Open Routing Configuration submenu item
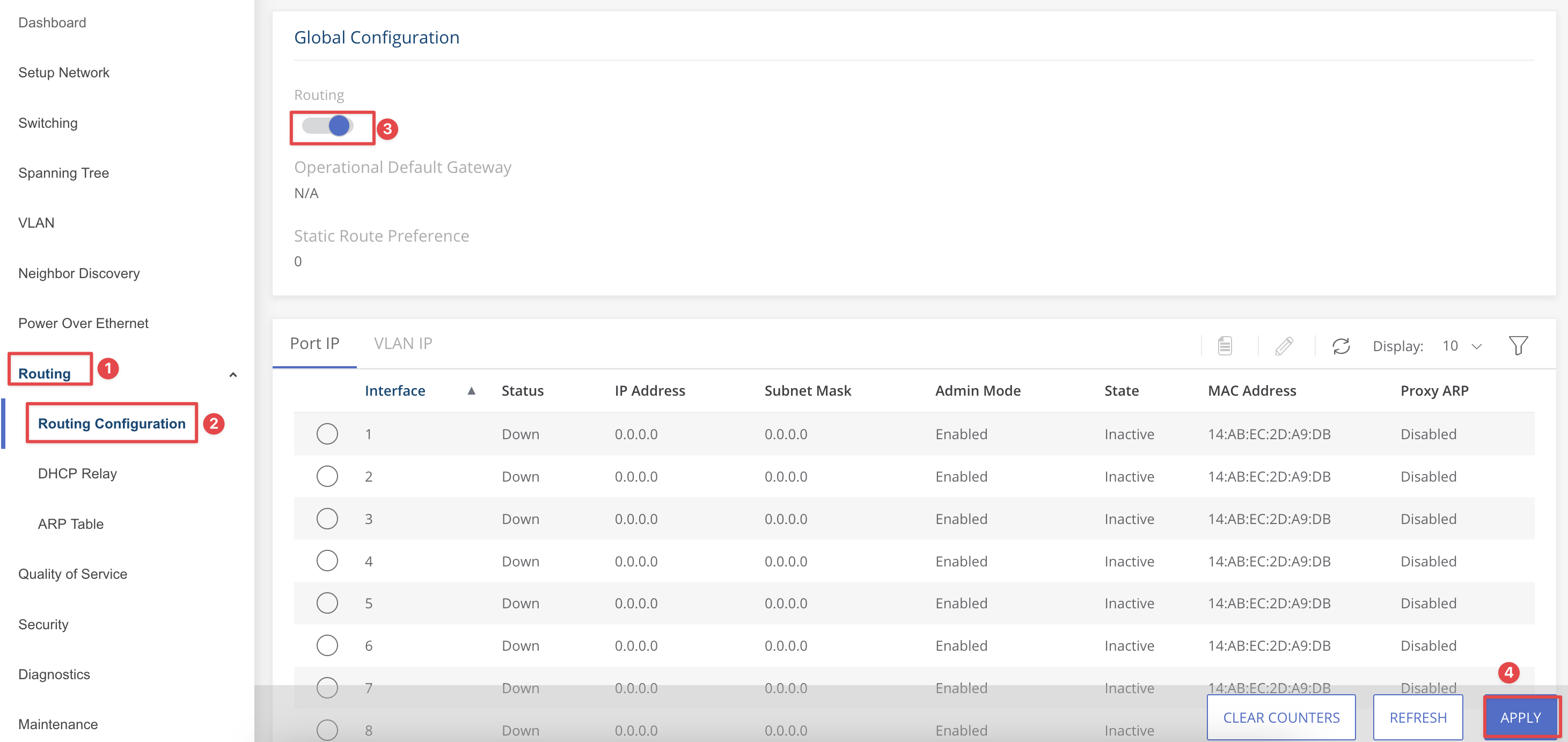1568x742 pixels. pyautogui.click(x=112, y=424)
